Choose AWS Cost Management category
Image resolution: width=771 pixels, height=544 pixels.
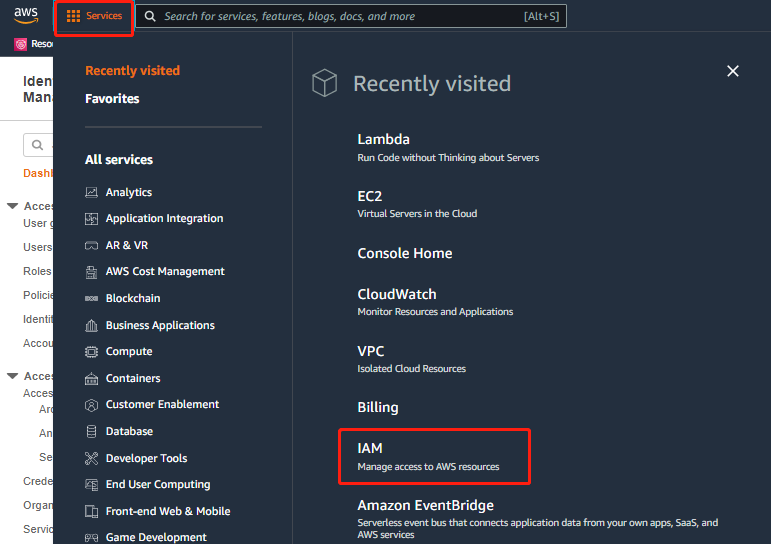pos(165,271)
